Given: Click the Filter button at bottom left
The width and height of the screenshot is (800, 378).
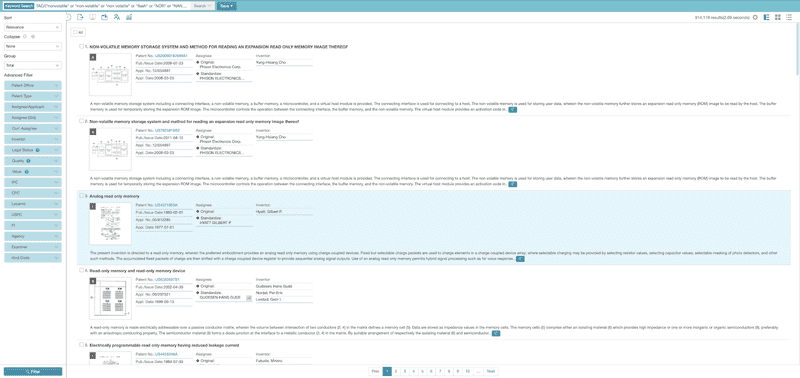Looking at the screenshot, I should point(33,372).
